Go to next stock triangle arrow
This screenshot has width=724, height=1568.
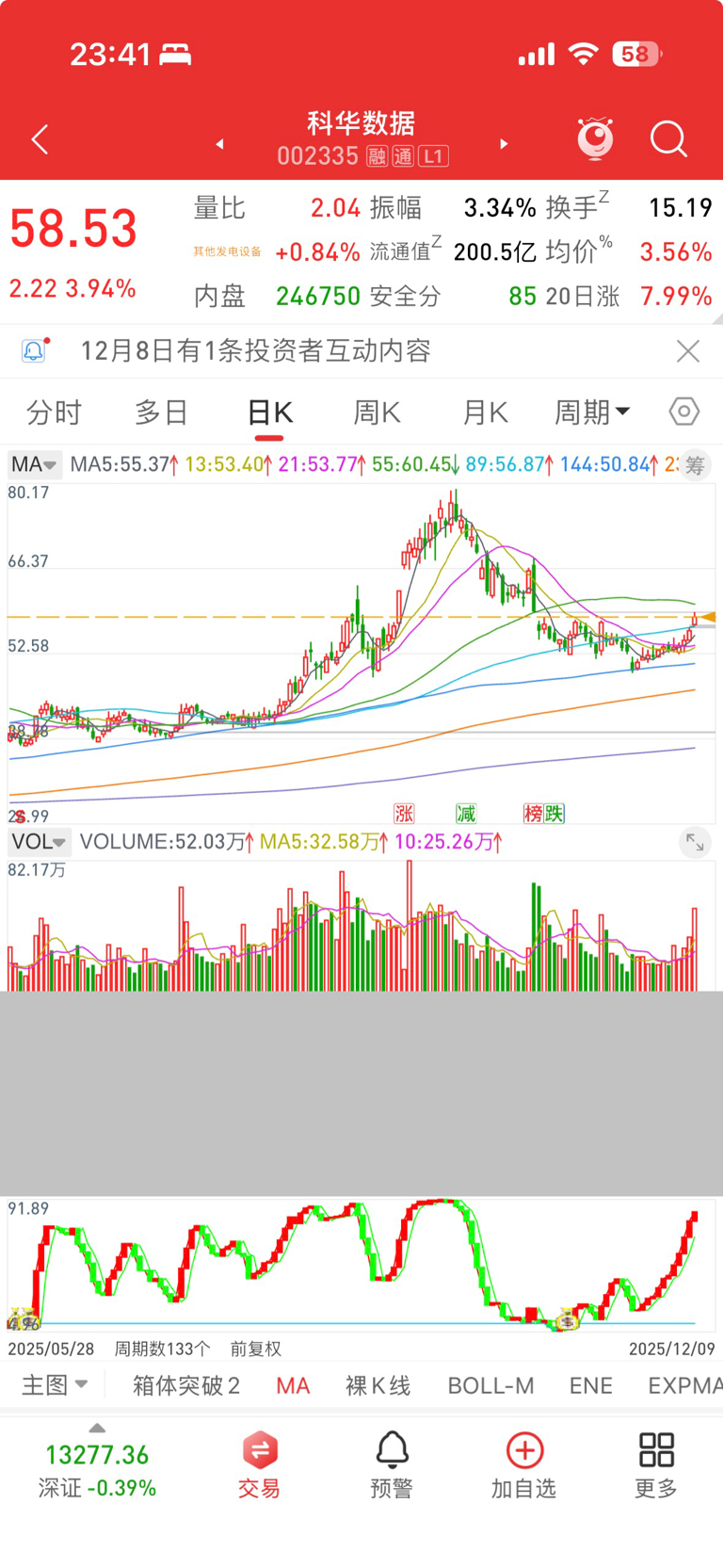click(x=504, y=144)
